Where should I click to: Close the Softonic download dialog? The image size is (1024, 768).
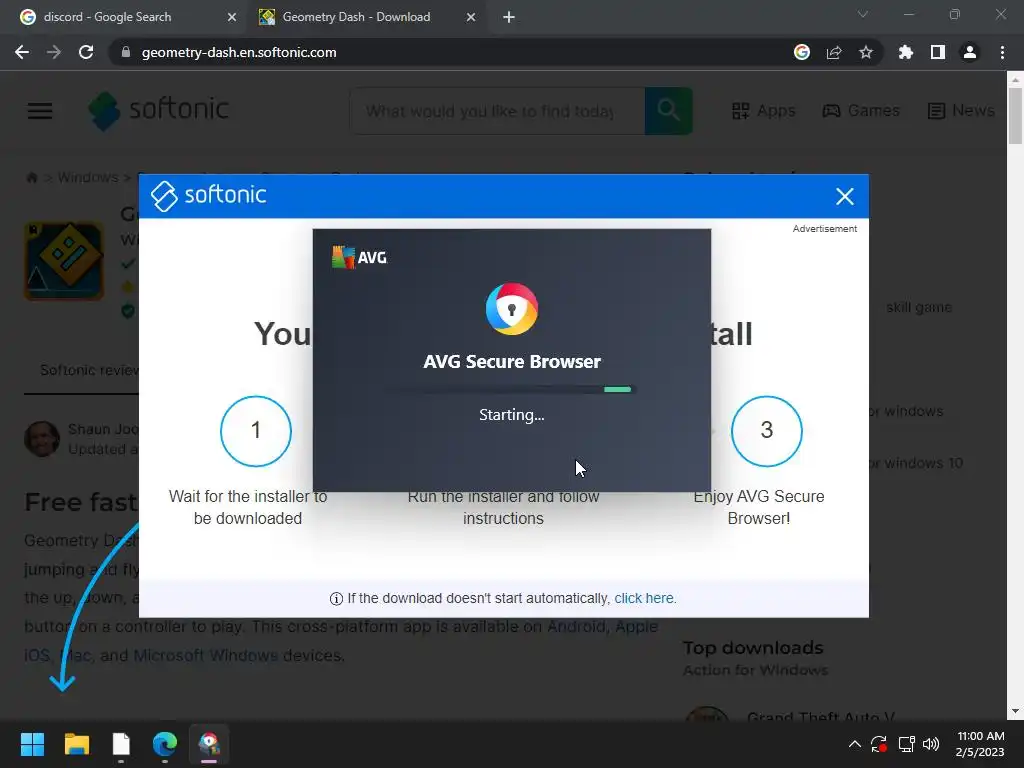[844, 197]
